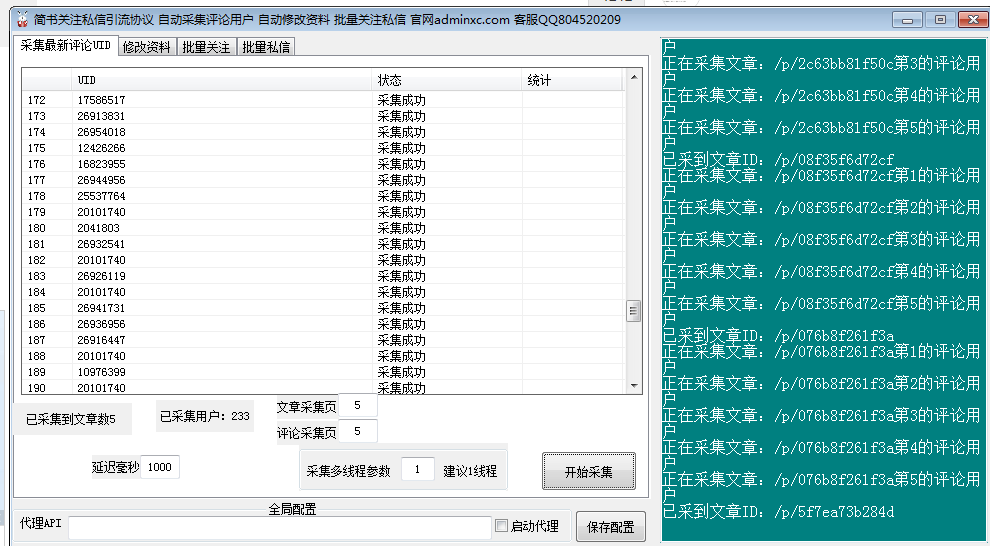Click the 已采集到文章数5 label
Image resolution: width=990 pixels, height=546 pixels.
click(71, 419)
